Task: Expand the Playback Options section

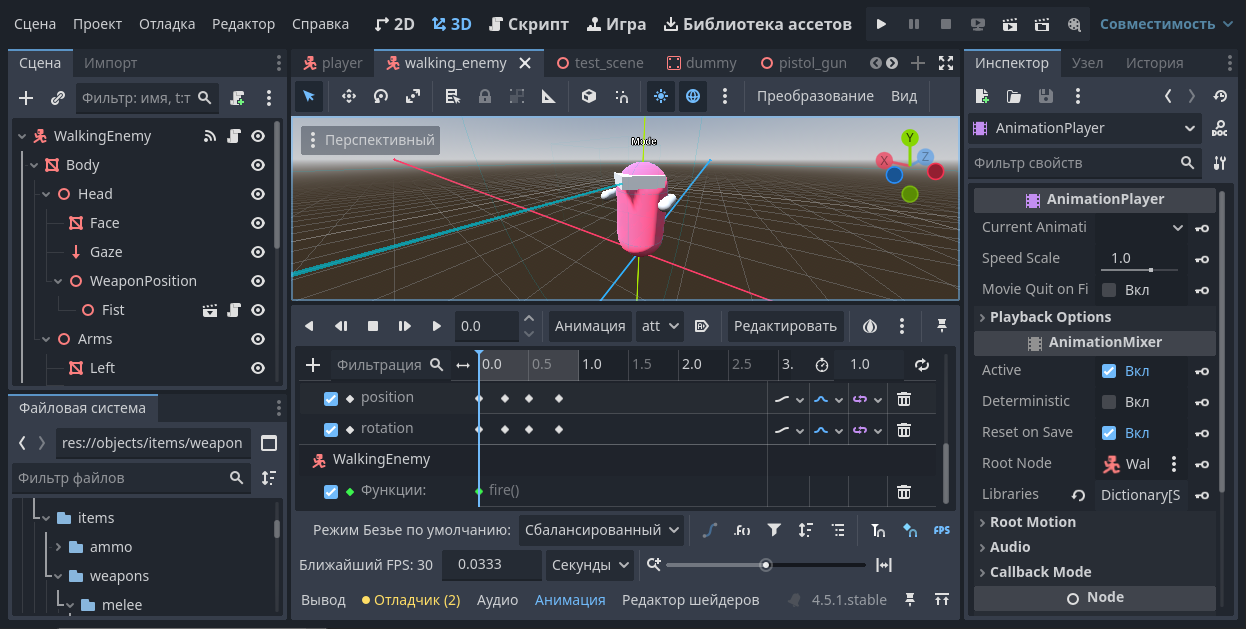Action: tap(1050, 317)
